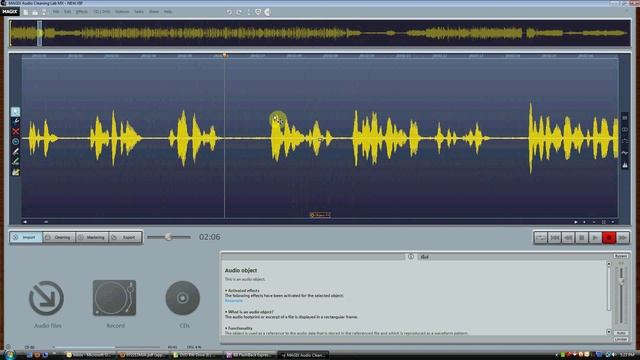Click the timeline scroll-left arrow at bottom left

click(x=25, y=222)
